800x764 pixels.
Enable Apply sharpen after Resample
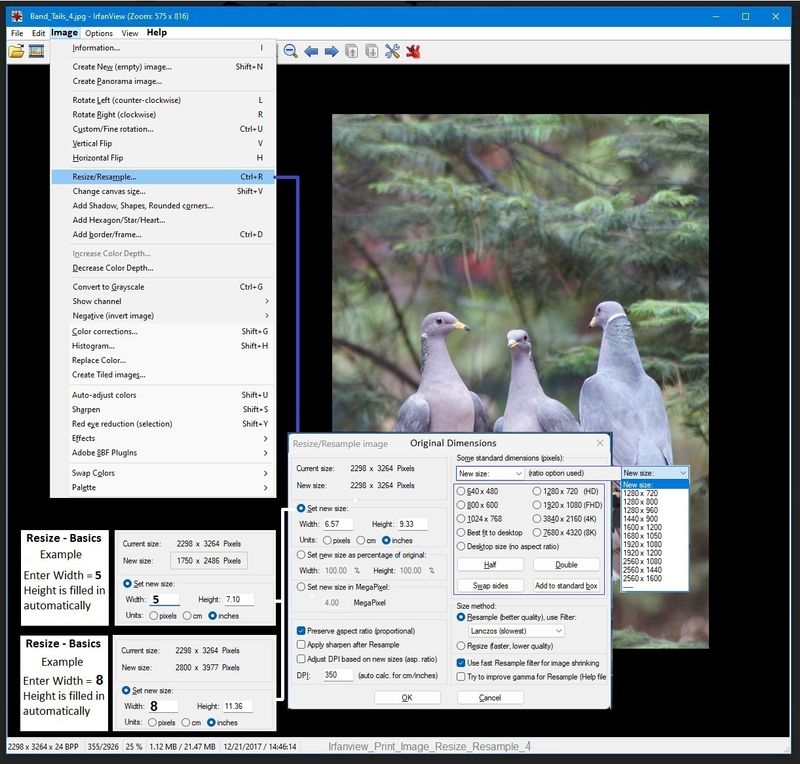(x=301, y=645)
